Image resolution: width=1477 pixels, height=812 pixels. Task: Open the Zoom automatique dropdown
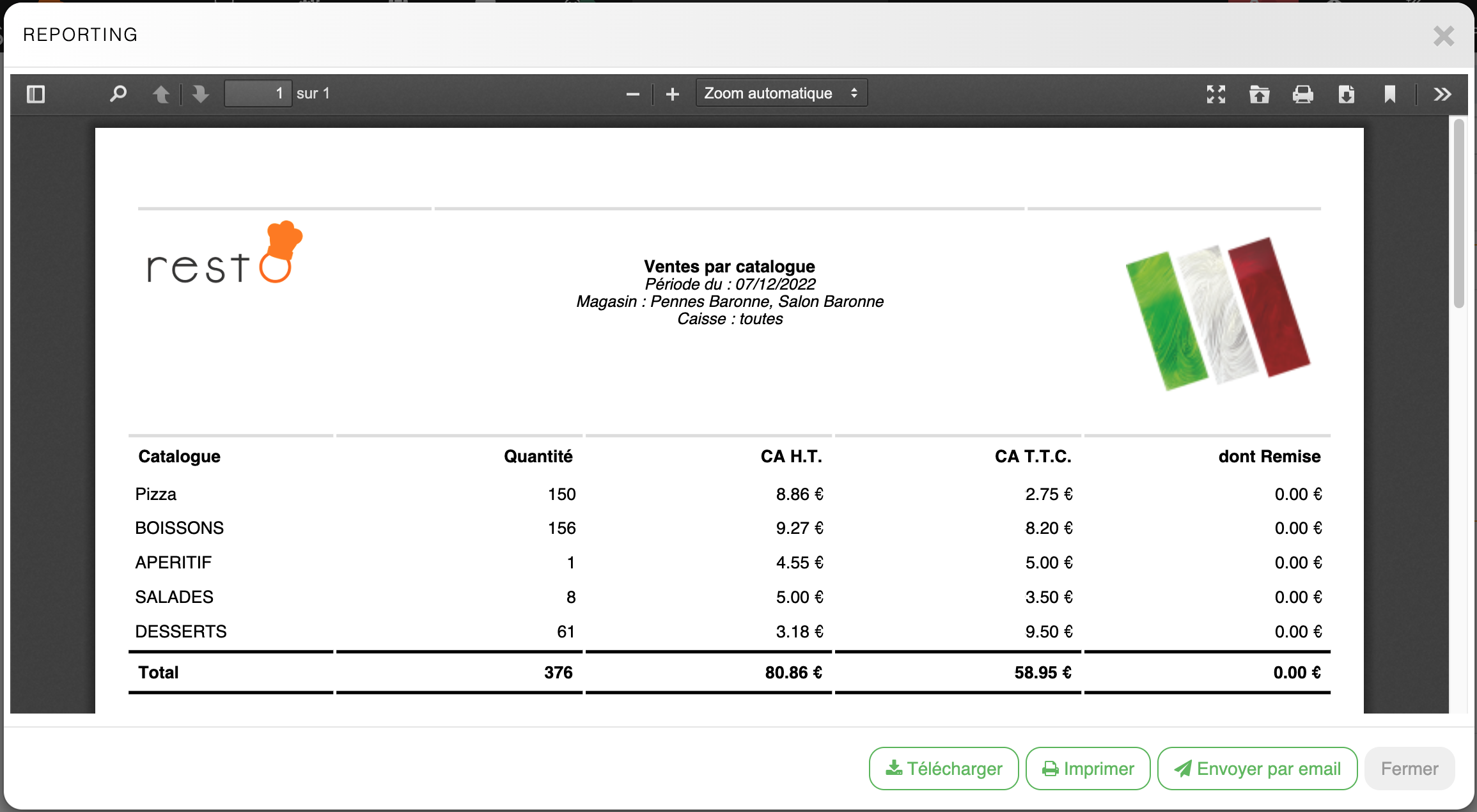tap(781, 93)
